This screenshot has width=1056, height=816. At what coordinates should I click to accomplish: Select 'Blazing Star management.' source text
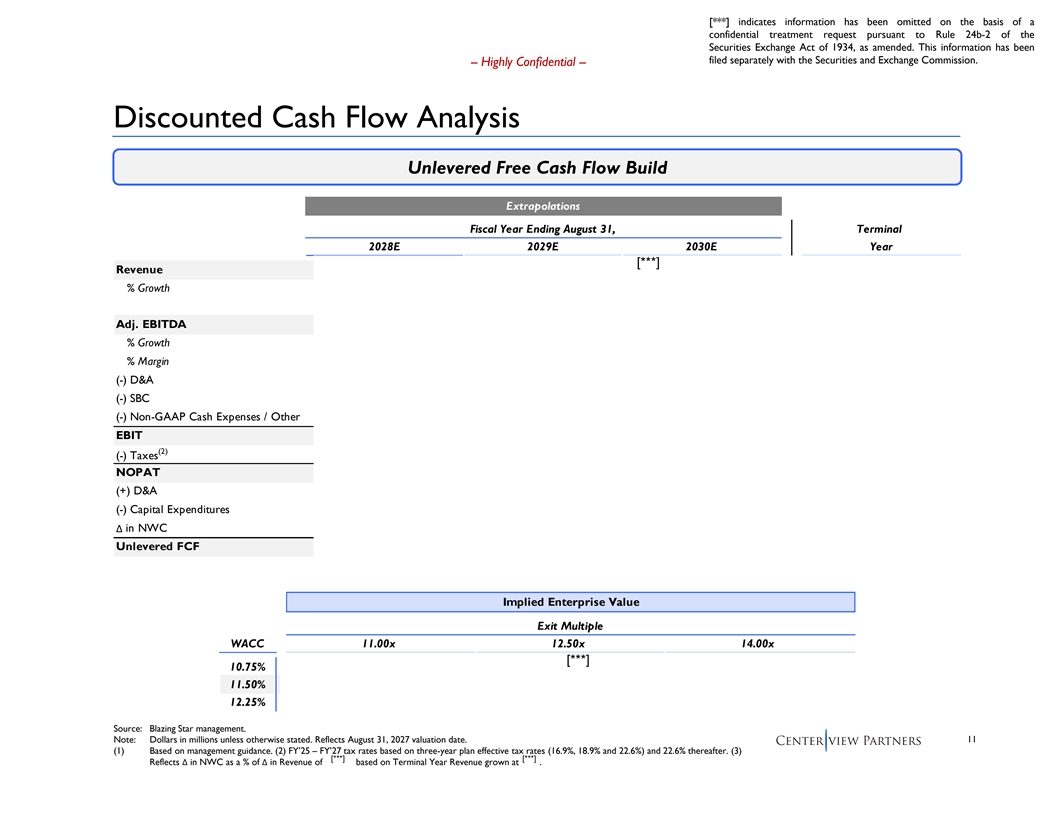click(x=197, y=728)
